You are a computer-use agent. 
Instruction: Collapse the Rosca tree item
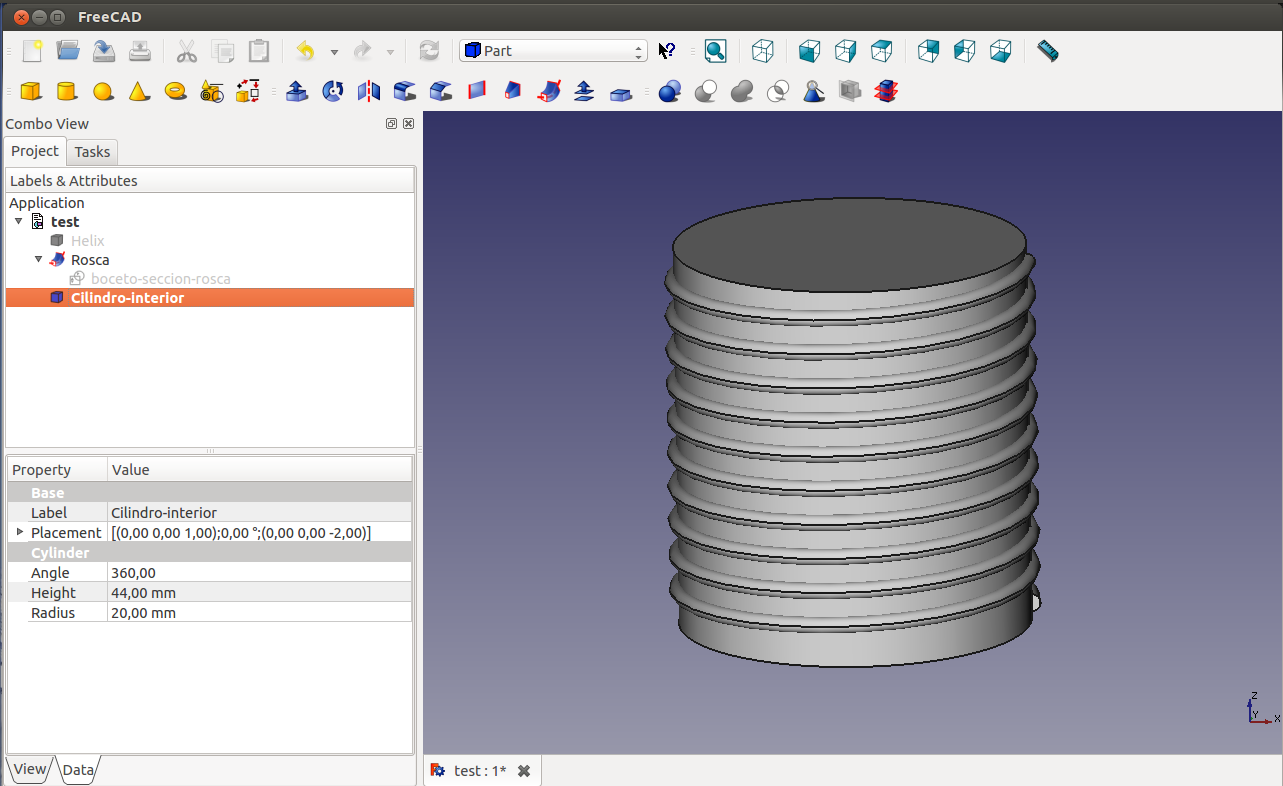click(x=39, y=259)
